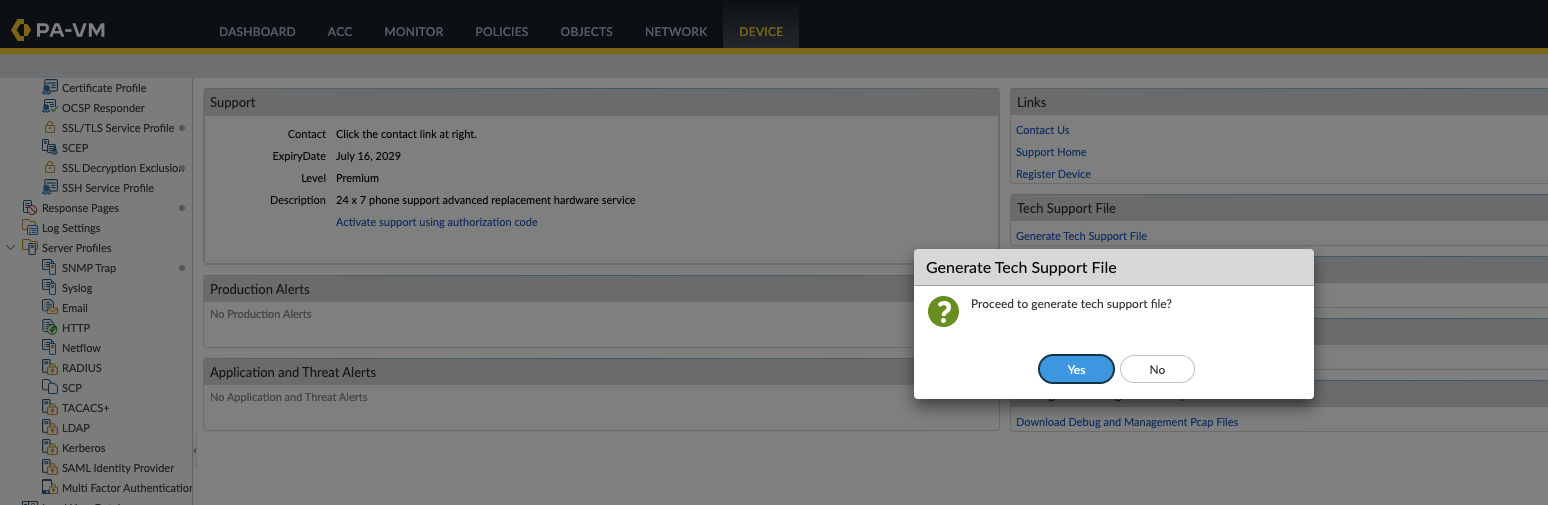
Task: Click the Support panel header
Action: 601,102
